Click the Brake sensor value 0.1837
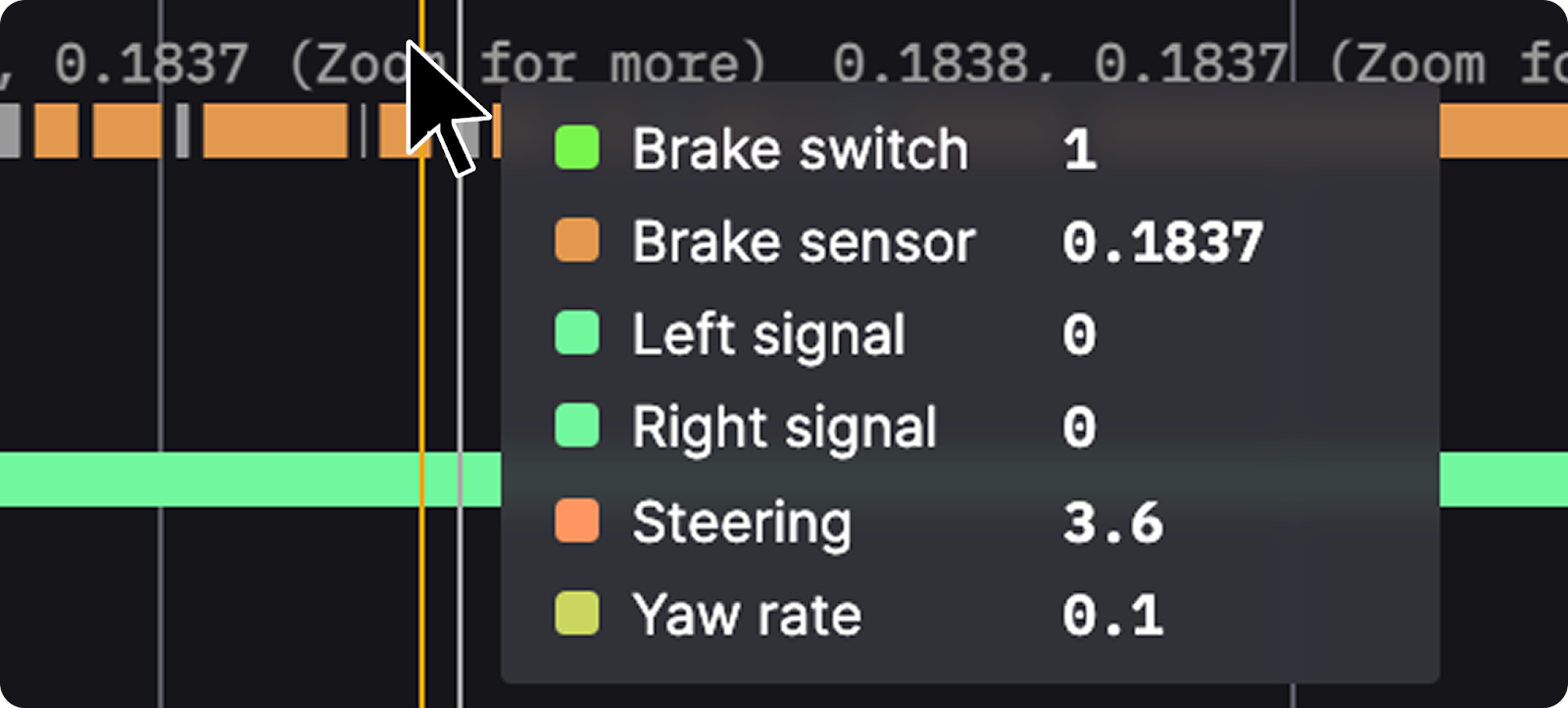Viewport: 1568px width, 708px height. (1162, 242)
